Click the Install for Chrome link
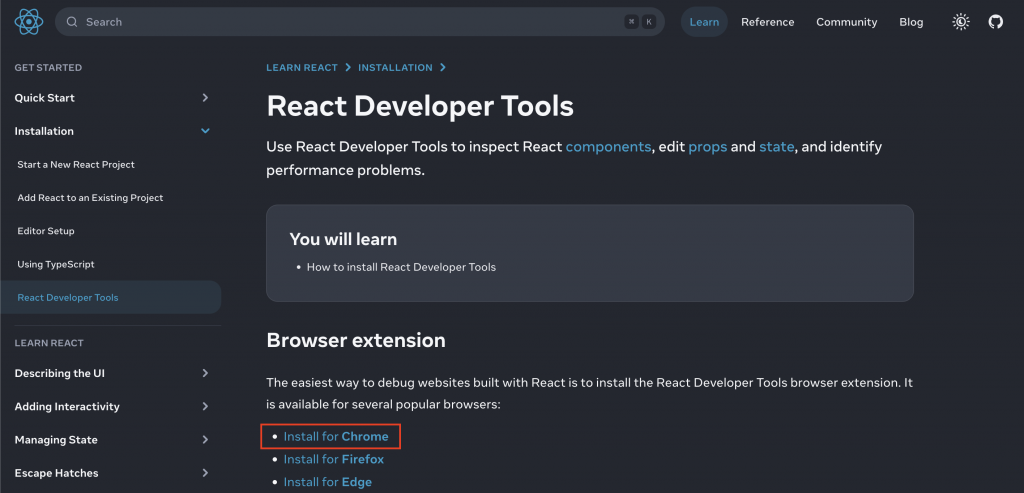 336,437
